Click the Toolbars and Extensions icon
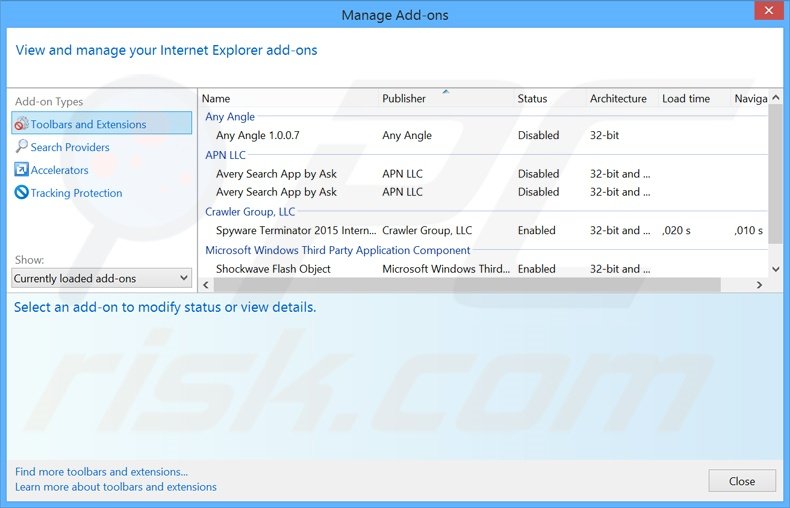 [21, 123]
